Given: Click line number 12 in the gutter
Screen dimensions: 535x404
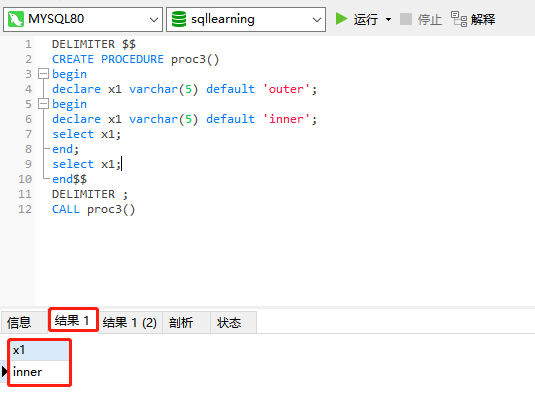Looking at the screenshot, I should [25, 209].
